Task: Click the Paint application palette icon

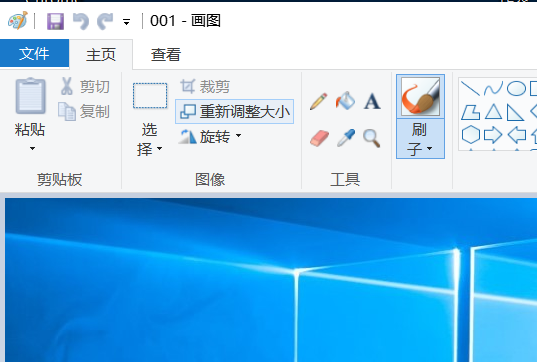Action: click(x=18, y=21)
